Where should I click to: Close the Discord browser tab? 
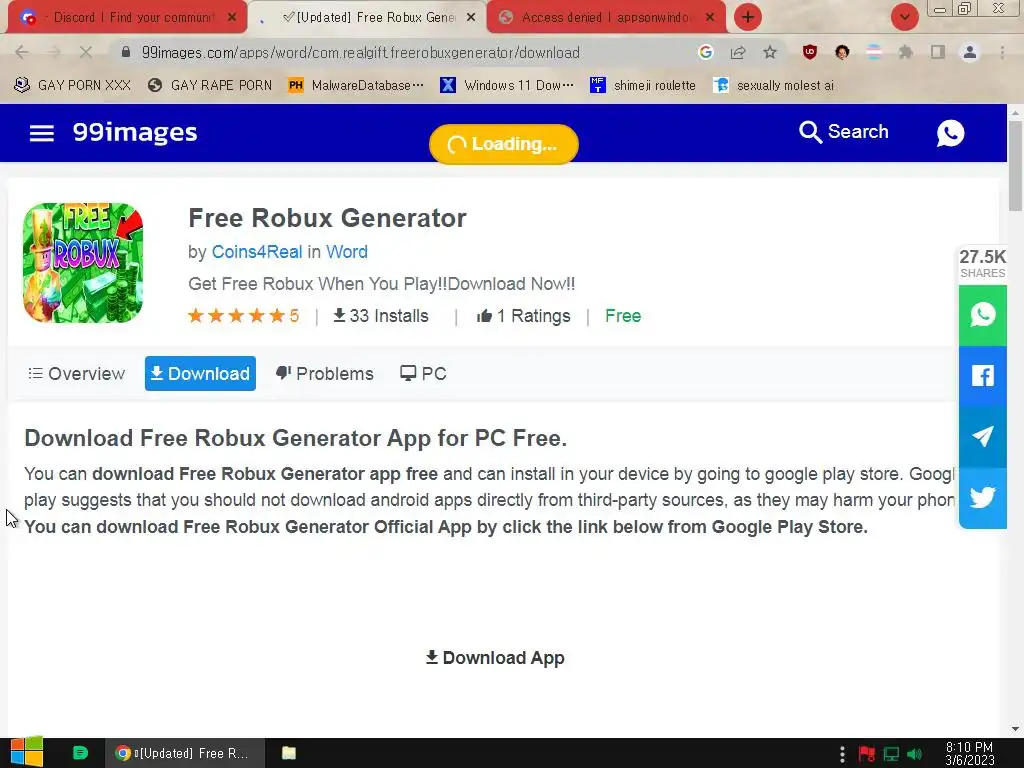231,17
